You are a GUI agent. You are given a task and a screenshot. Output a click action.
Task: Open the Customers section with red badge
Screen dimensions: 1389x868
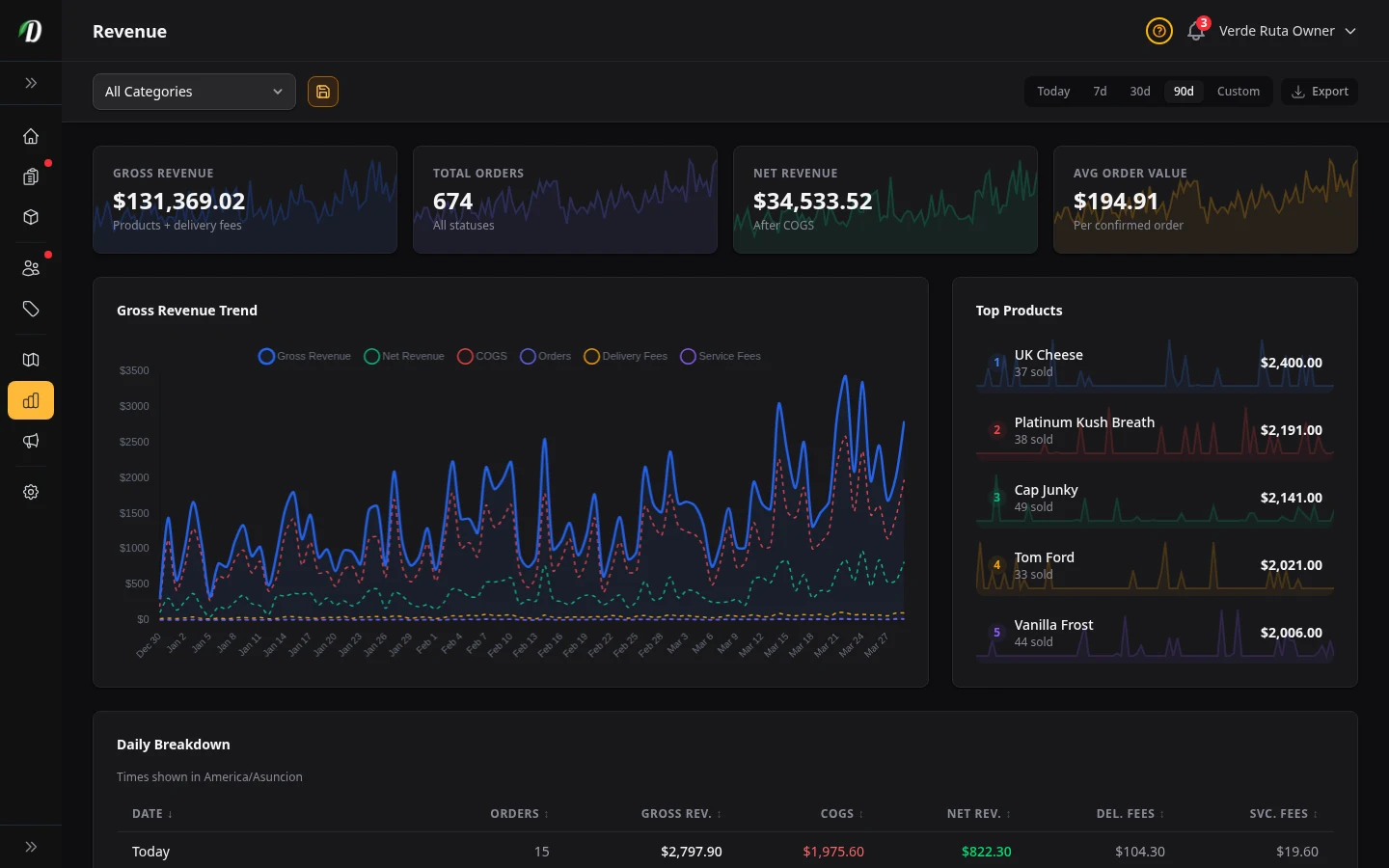(x=31, y=267)
